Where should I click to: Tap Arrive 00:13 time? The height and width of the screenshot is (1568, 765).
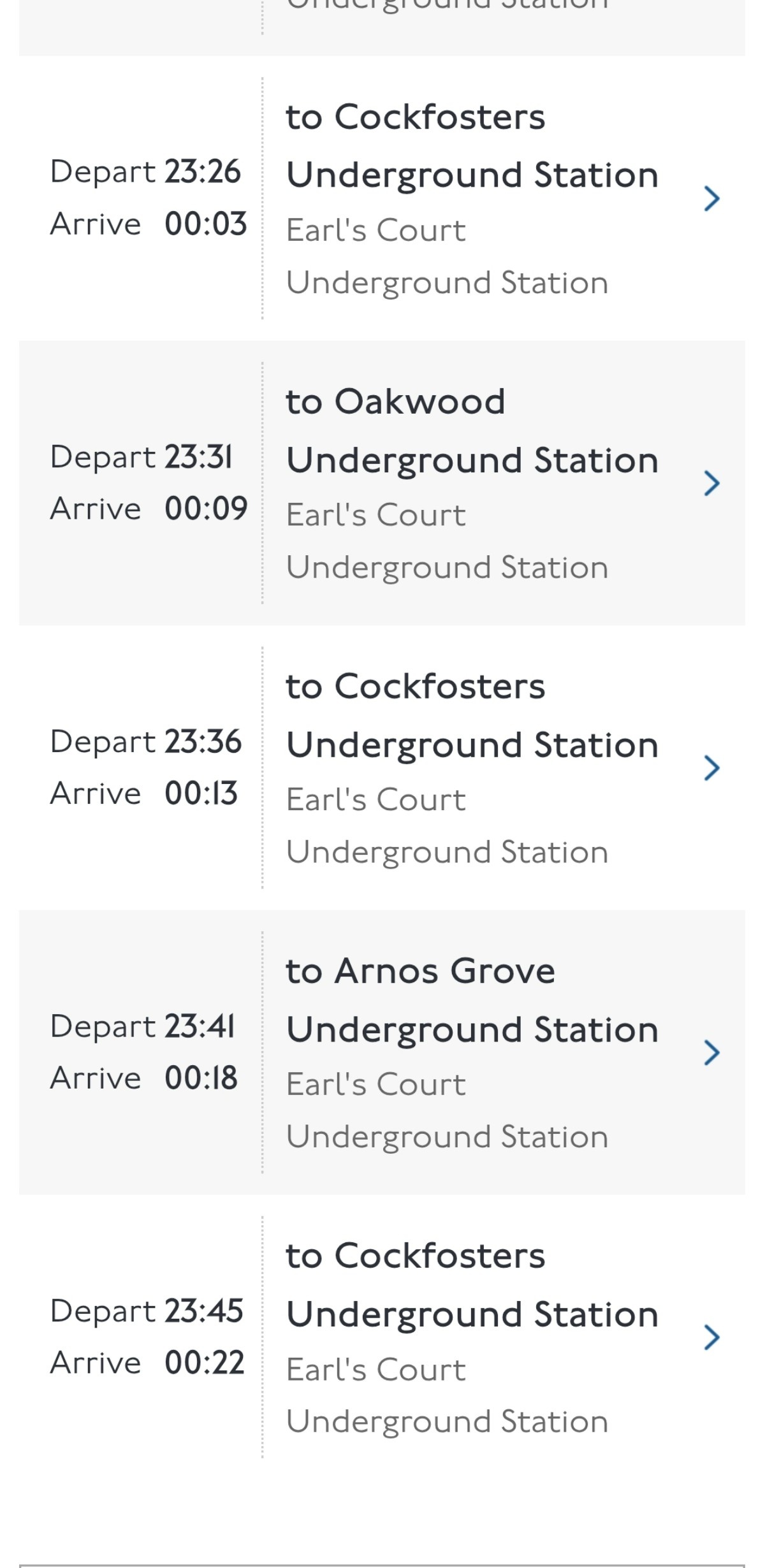tap(201, 794)
